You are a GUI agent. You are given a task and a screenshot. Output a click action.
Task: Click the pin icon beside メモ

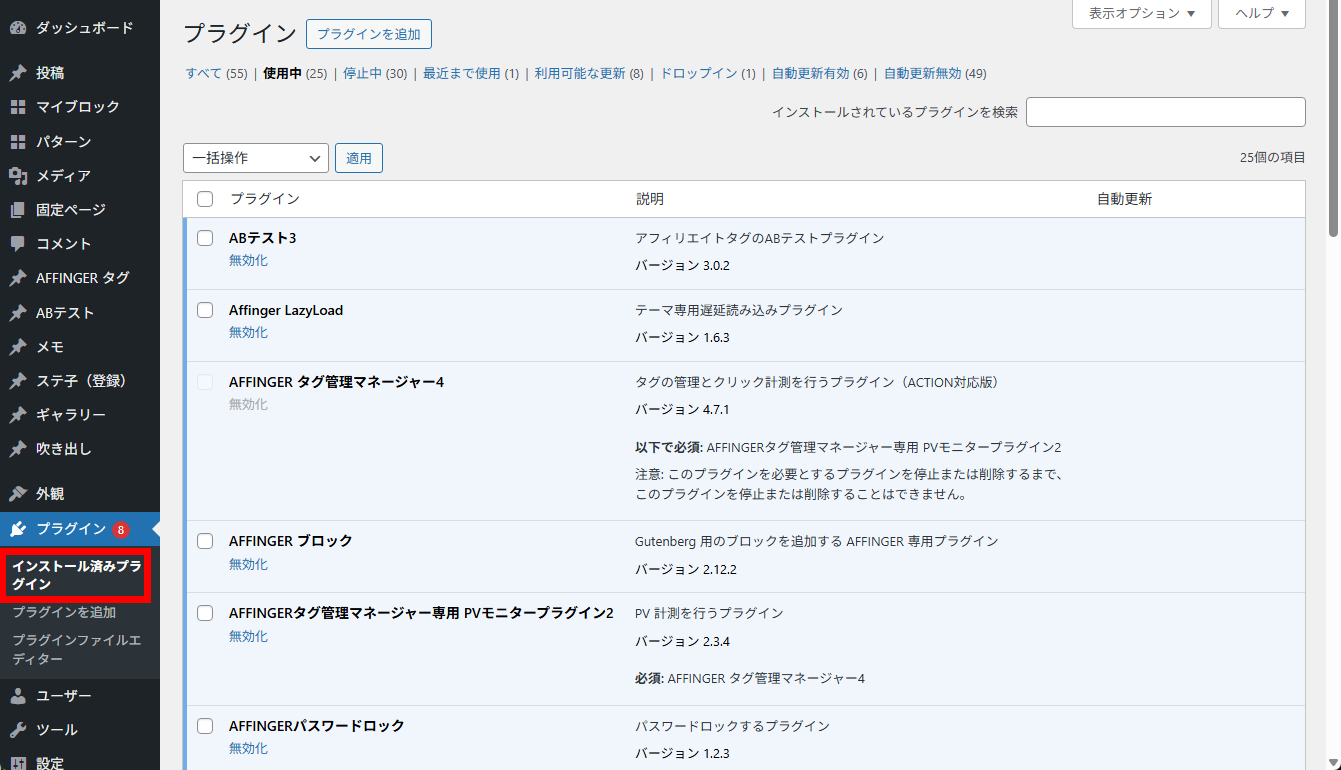pos(18,347)
